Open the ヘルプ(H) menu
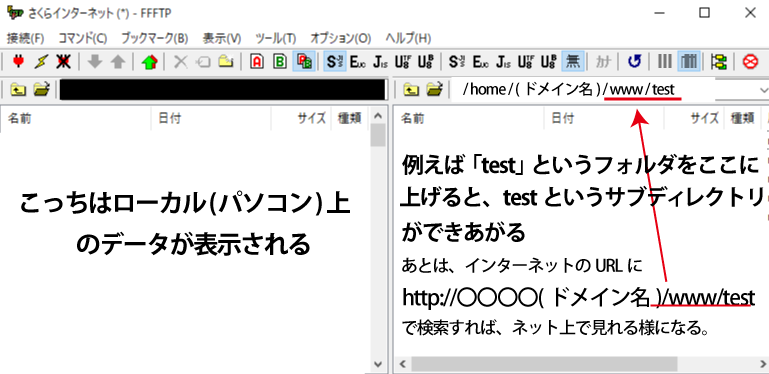 408,38
